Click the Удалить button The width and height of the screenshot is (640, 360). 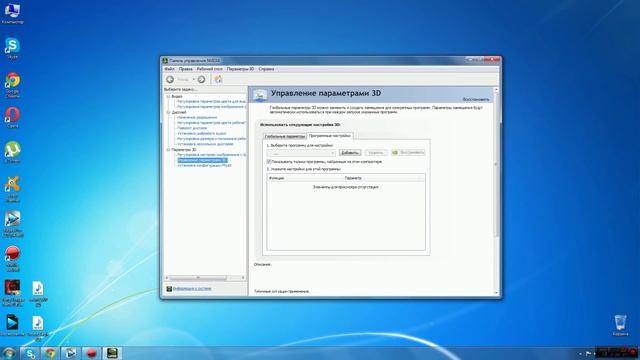tap(376, 153)
